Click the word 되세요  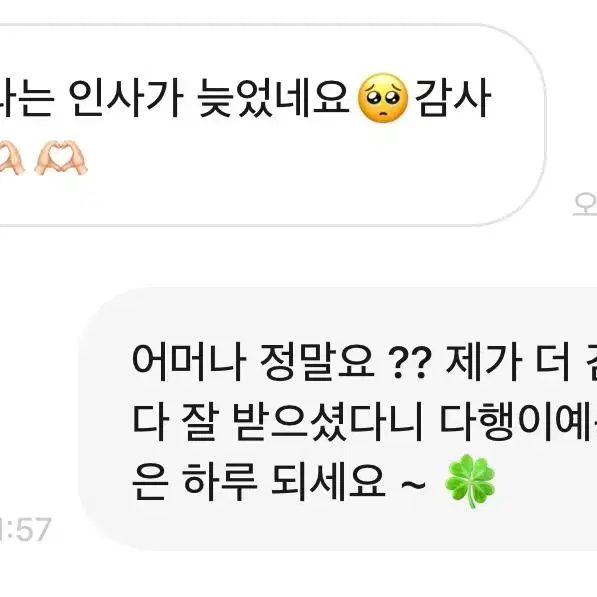[329, 482]
